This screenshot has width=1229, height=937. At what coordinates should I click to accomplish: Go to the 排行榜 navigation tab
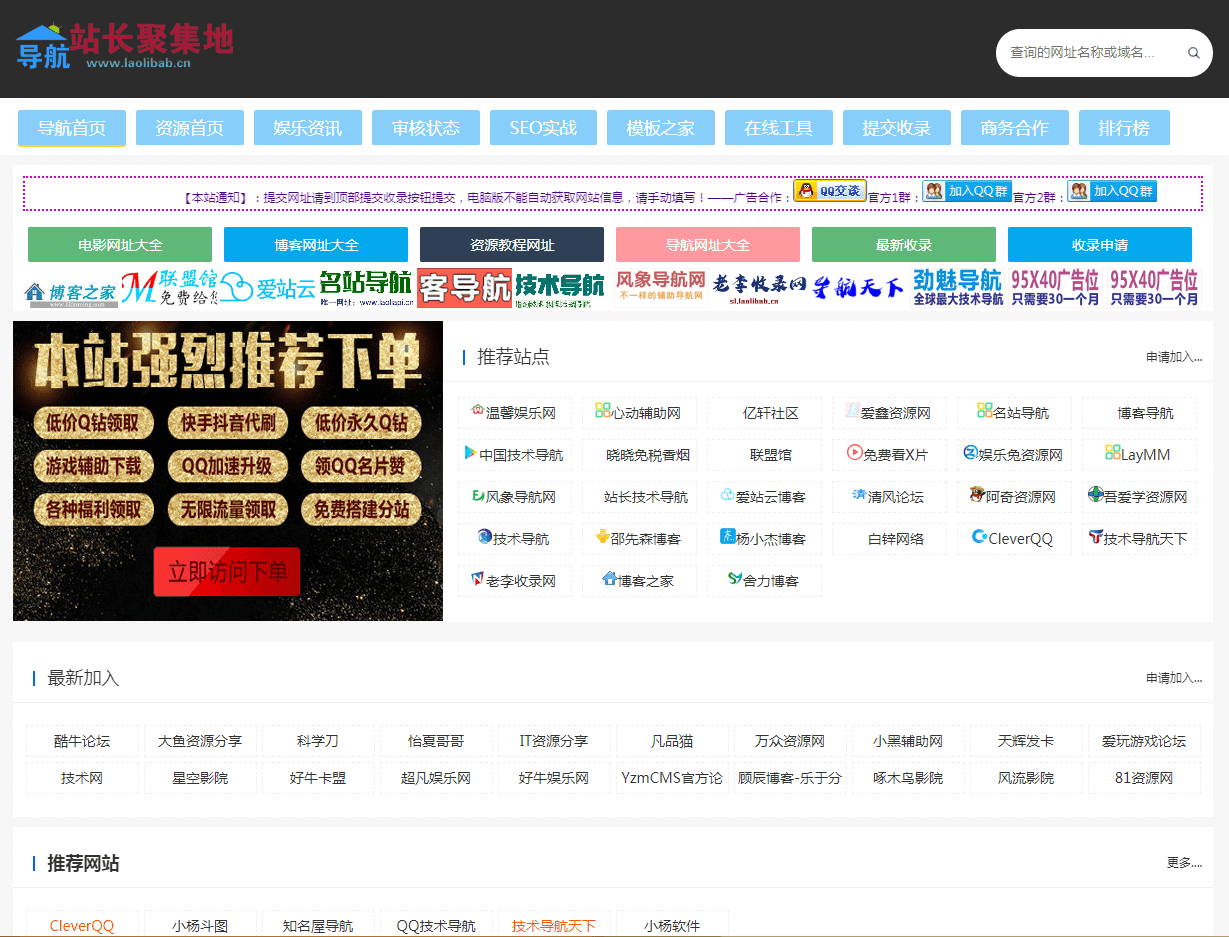[1123, 128]
